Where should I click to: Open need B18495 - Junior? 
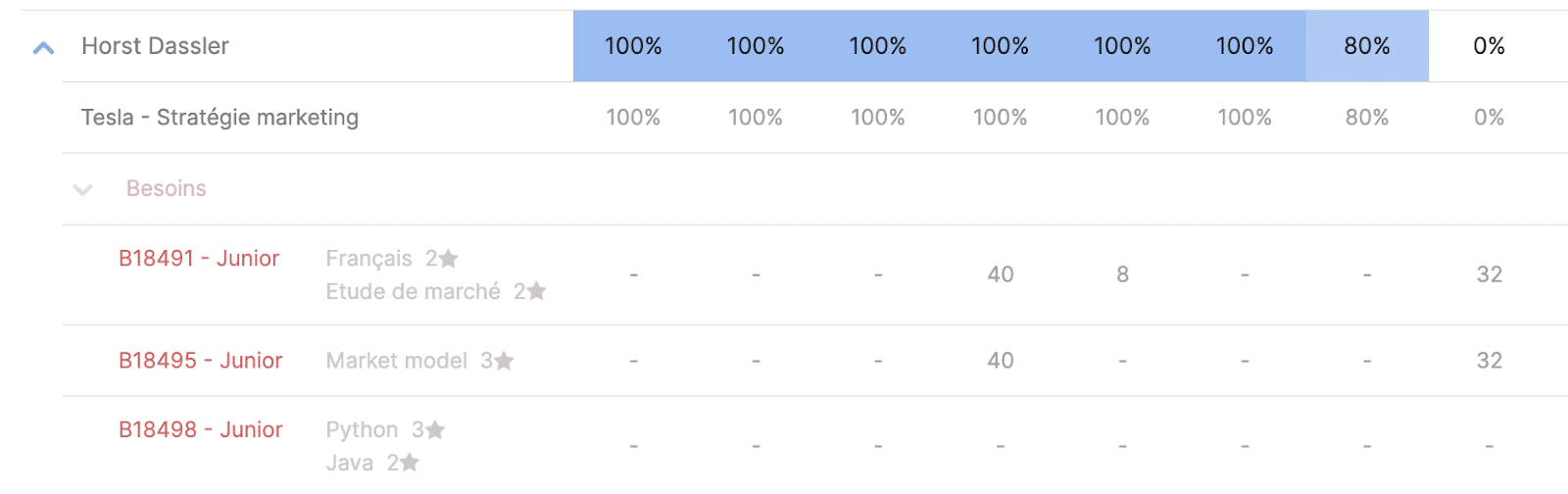[x=200, y=361]
